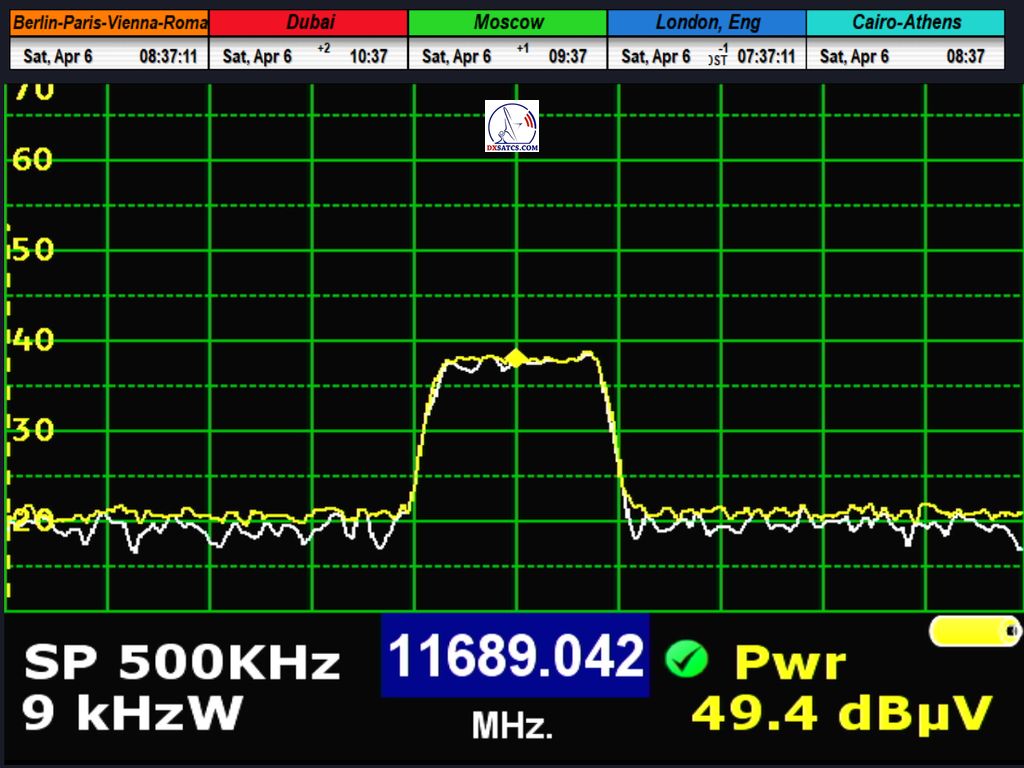The width and height of the screenshot is (1024, 768).
Task: Click the 40 level axis label
Action: coord(33,340)
